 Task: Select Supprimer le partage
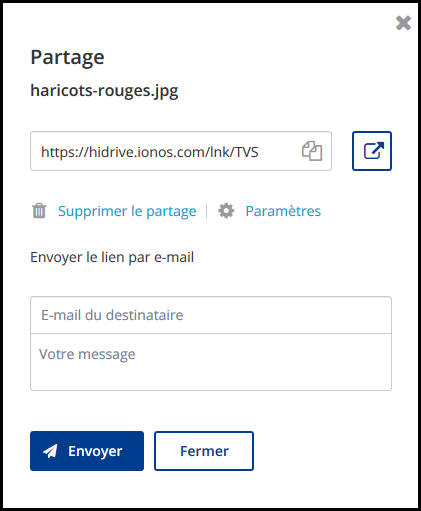(127, 211)
